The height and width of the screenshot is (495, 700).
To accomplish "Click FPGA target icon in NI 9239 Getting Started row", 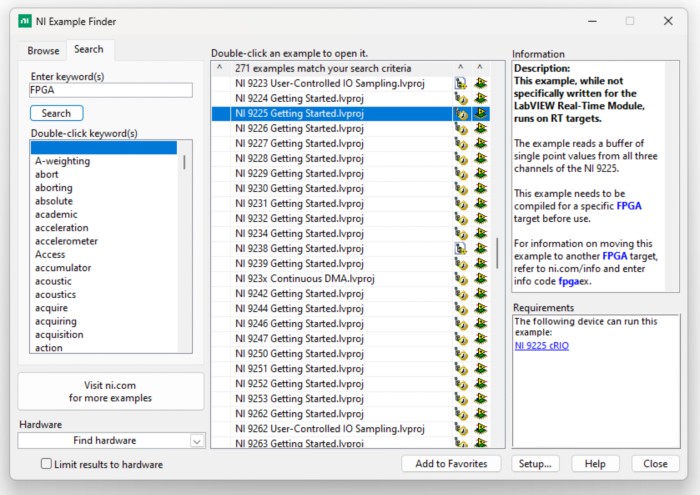I will tap(480, 263).
